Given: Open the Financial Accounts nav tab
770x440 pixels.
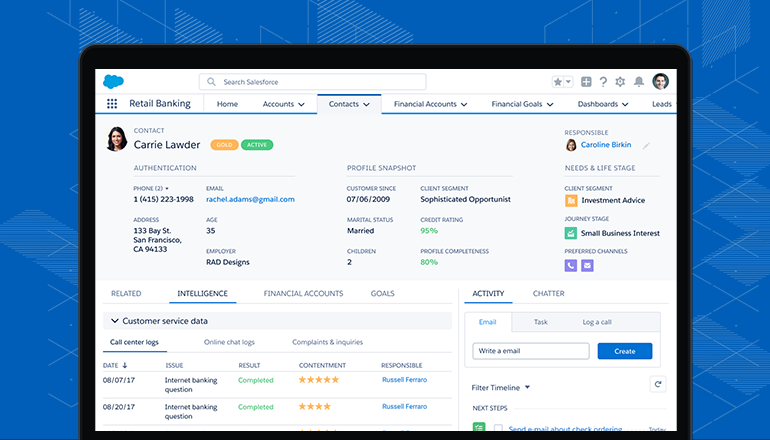Looking at the screenshot, I should point(425,104).
